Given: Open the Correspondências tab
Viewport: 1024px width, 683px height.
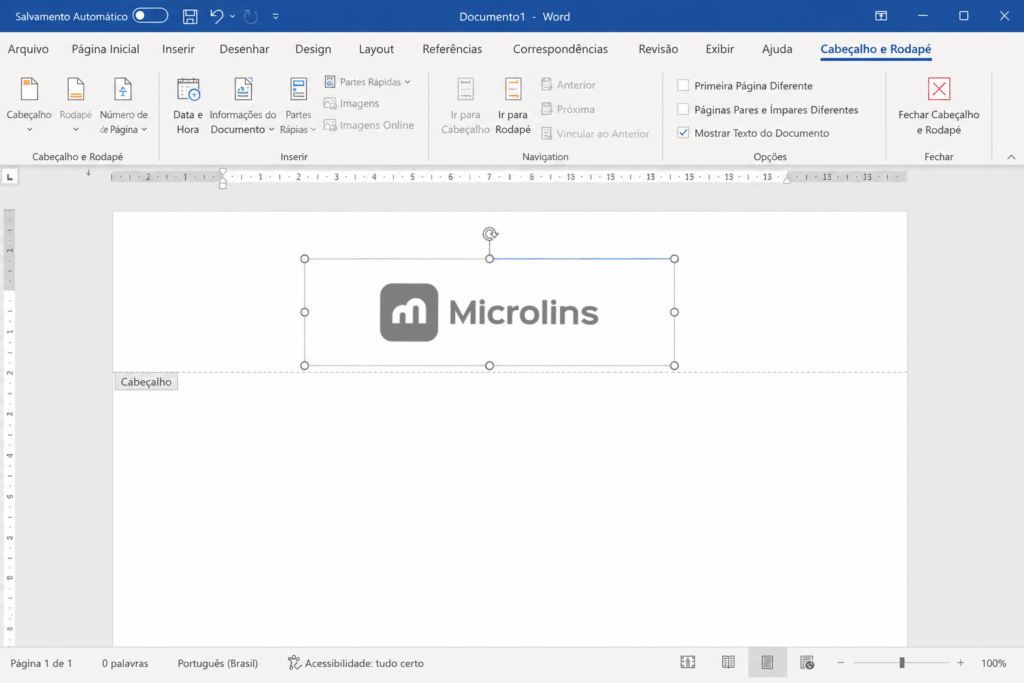Looking at the screenshot, I should [x=560, y=49].
